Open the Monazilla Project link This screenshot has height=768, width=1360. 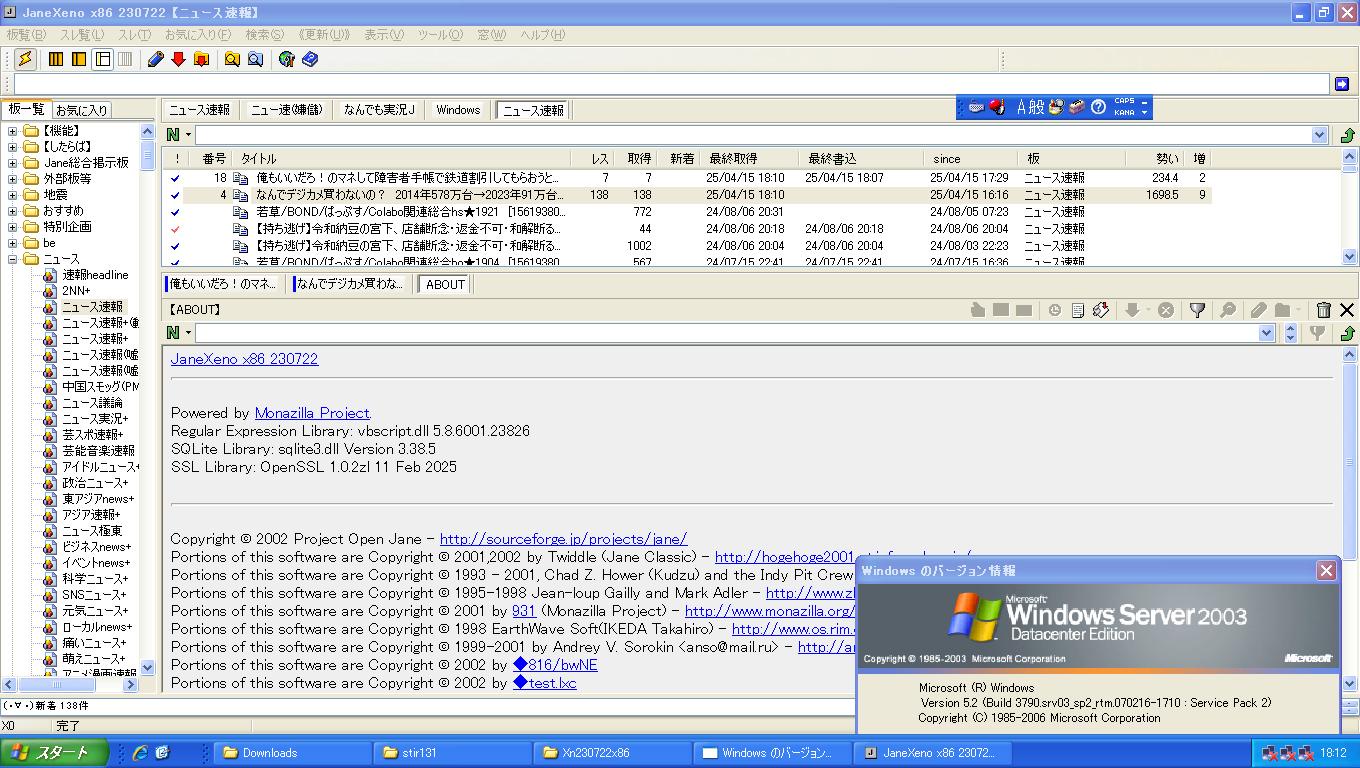312,413
